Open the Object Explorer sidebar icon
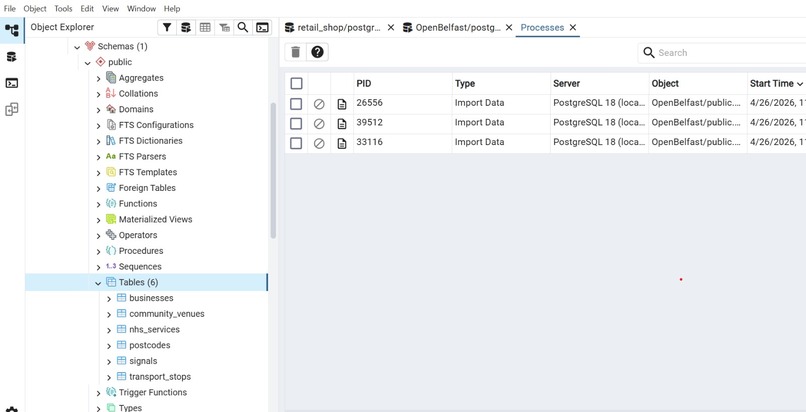 tap(12, 30)
